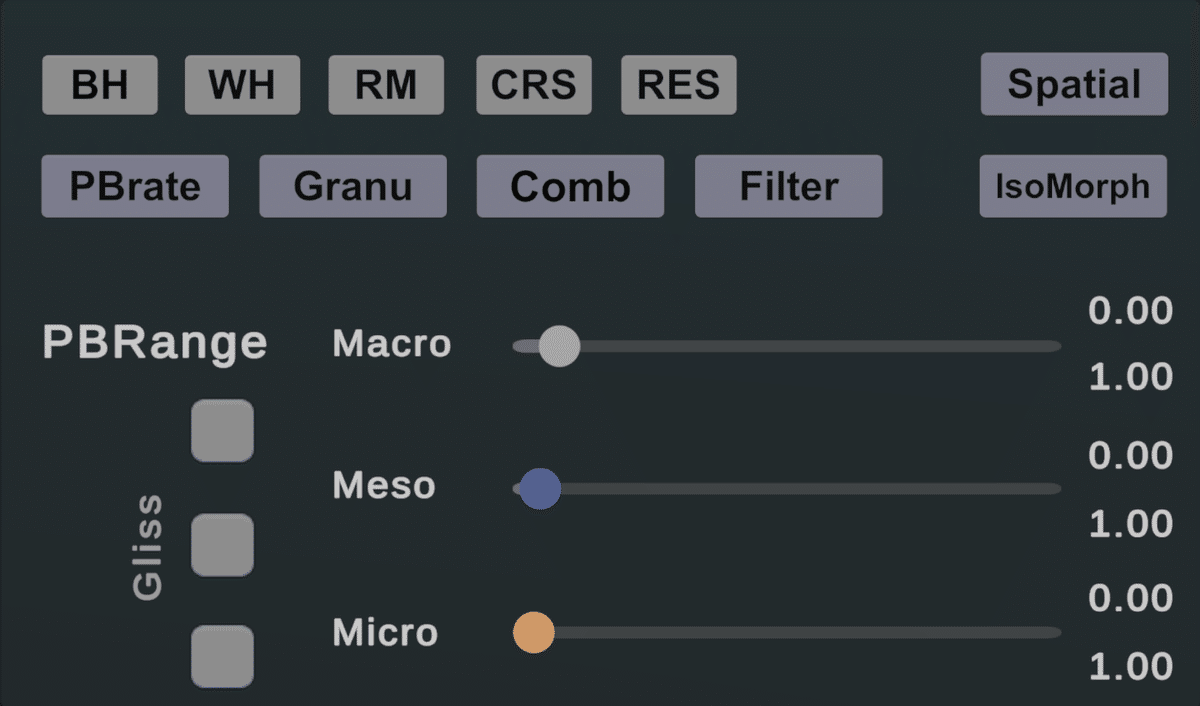This screenshot has height=706, width=1200.
Task: Toggle the Macro Gliss checkbox
Action: [x=222, y=431]
